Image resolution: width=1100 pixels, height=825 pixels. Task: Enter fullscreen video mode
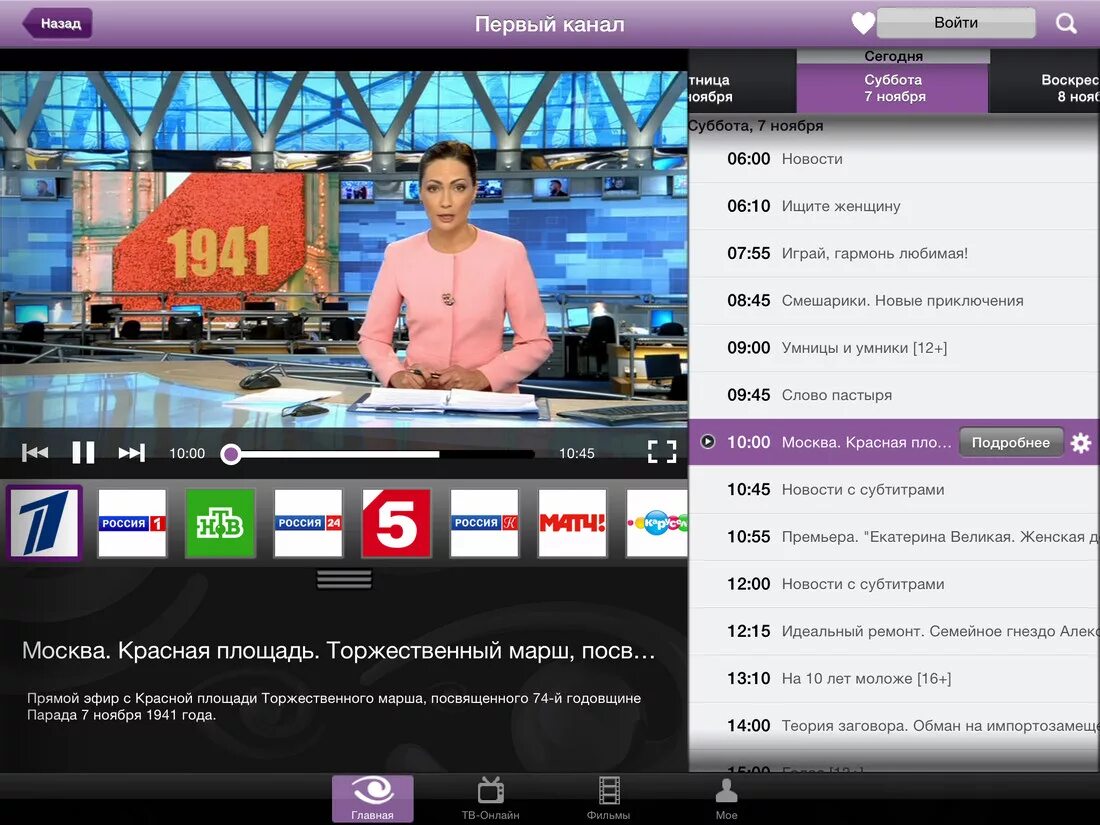tap(662, 452)
